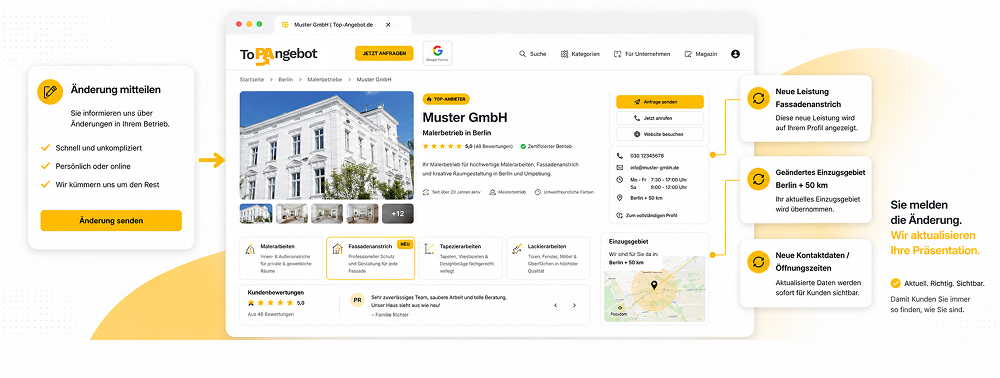Open the Fassadenanstrich service card marked NEU

(x=371, y=259)
